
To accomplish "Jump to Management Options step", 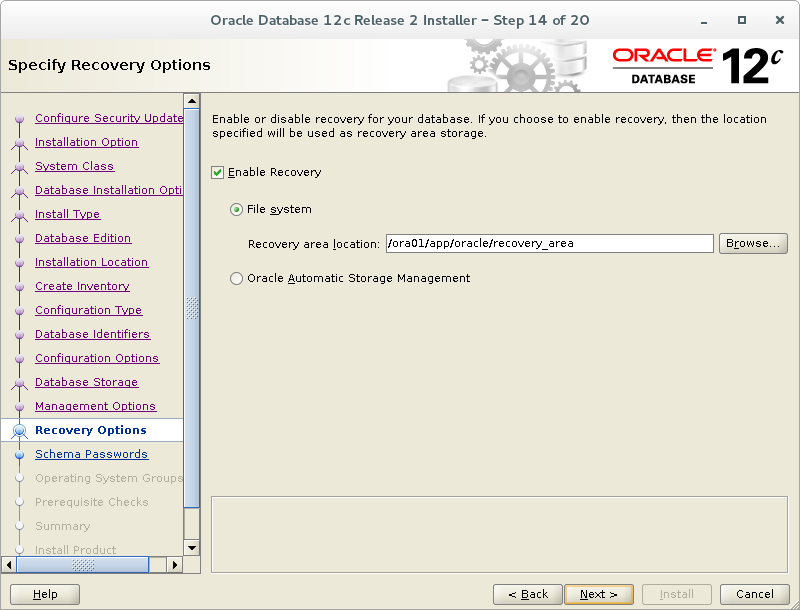I will point(95,405).
